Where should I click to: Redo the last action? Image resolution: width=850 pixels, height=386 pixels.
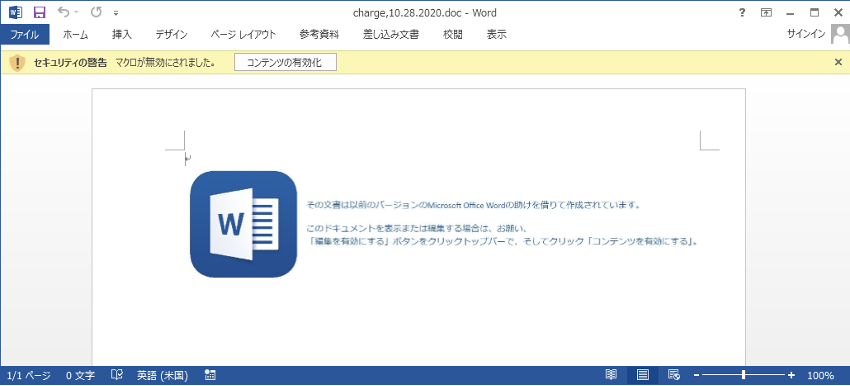tap(96, 12)
